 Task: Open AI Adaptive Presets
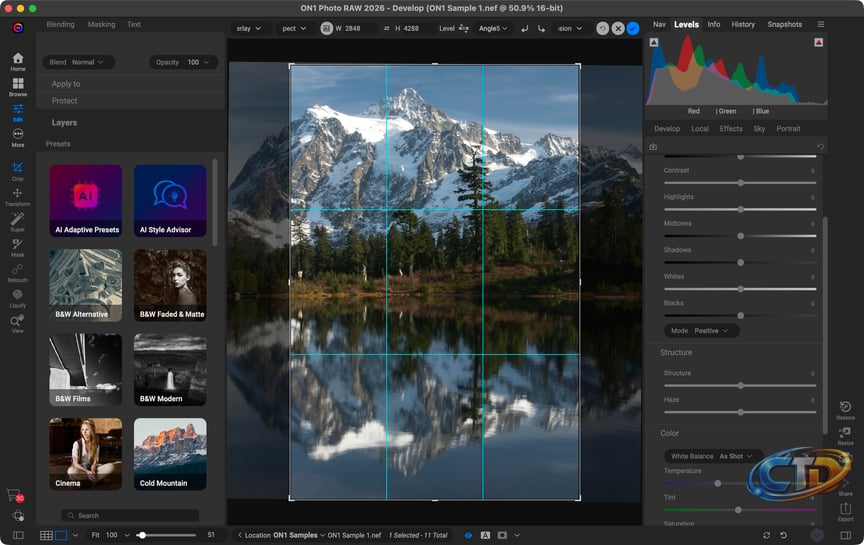pos(85,201)
